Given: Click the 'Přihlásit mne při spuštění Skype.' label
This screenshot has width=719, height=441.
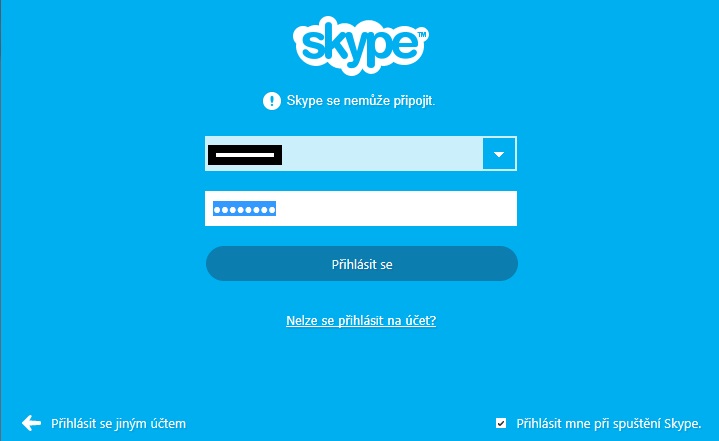Looking at the screenshot, I should tap(609, 424).
